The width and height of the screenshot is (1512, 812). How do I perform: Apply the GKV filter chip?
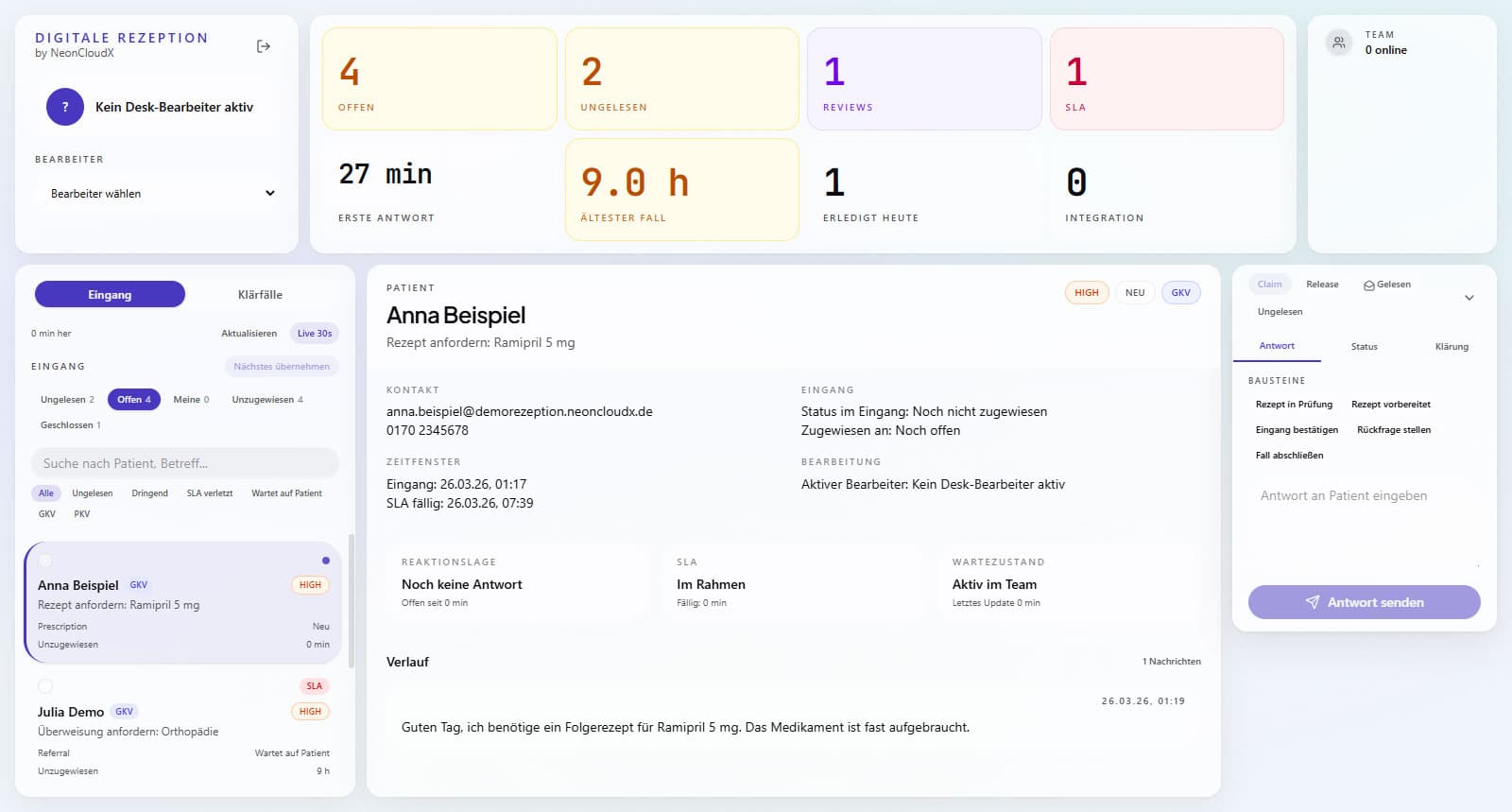[47, 514]
